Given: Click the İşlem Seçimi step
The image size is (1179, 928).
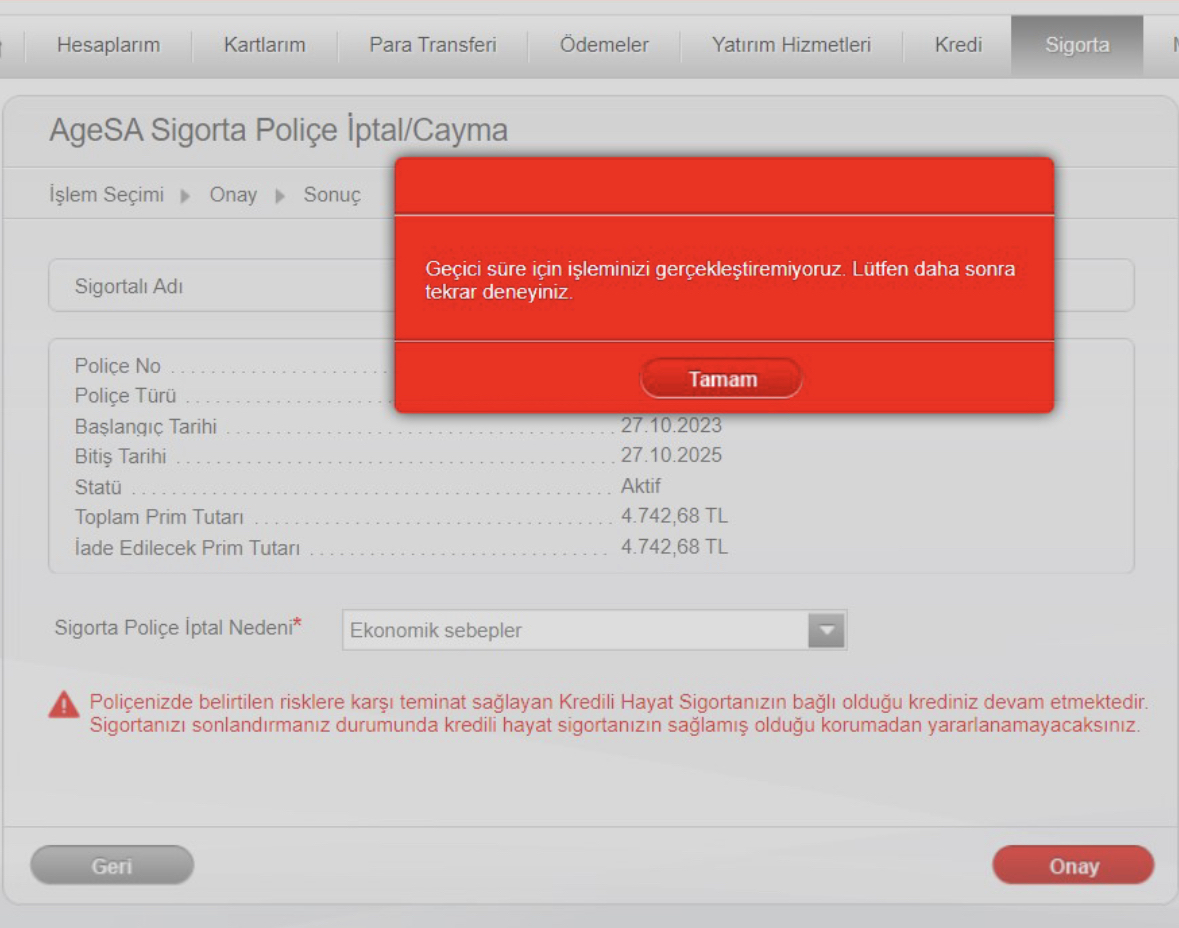Looking at the screenshot, I should 106,195.
